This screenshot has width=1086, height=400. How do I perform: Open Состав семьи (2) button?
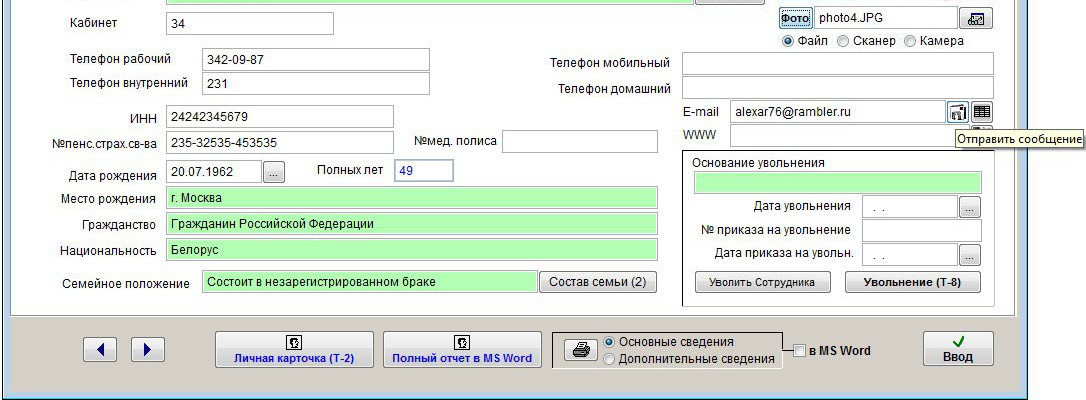(598, 282)
